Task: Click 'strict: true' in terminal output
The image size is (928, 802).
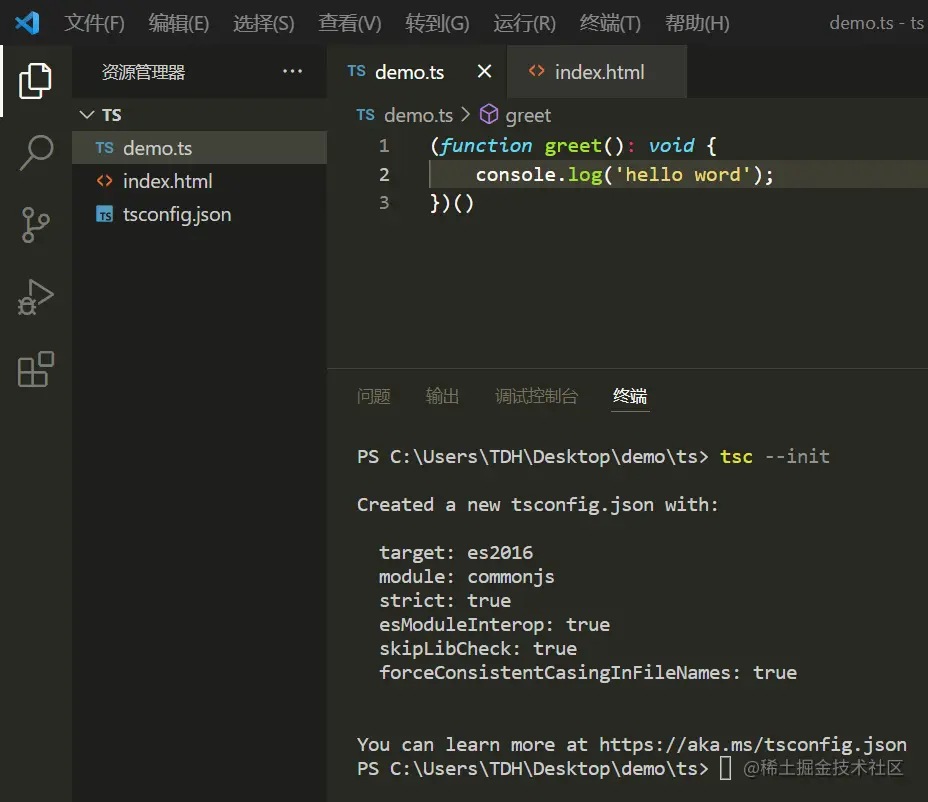Action: (445, 601)
